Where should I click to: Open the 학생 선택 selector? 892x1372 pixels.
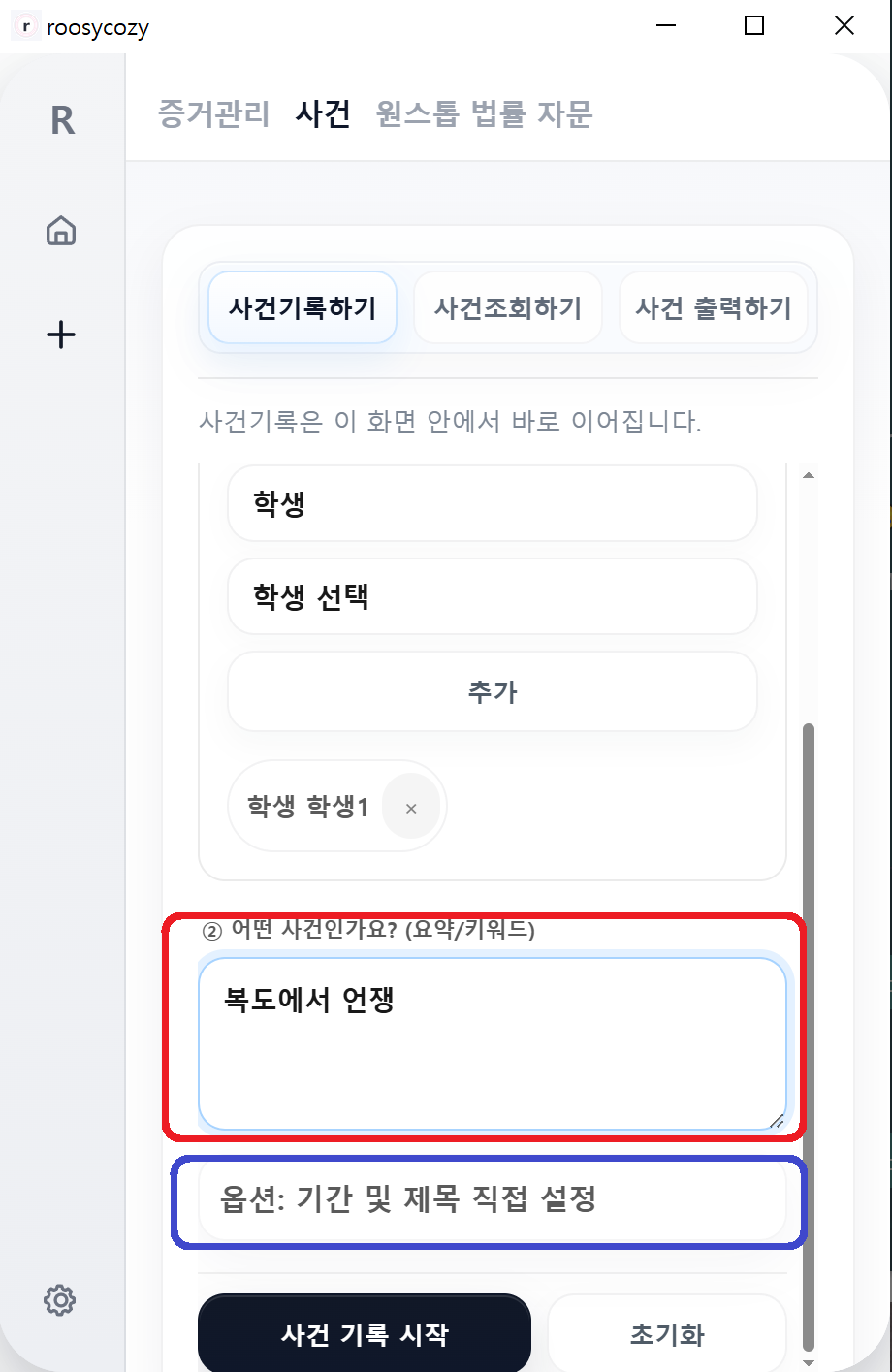click(492, 596)
